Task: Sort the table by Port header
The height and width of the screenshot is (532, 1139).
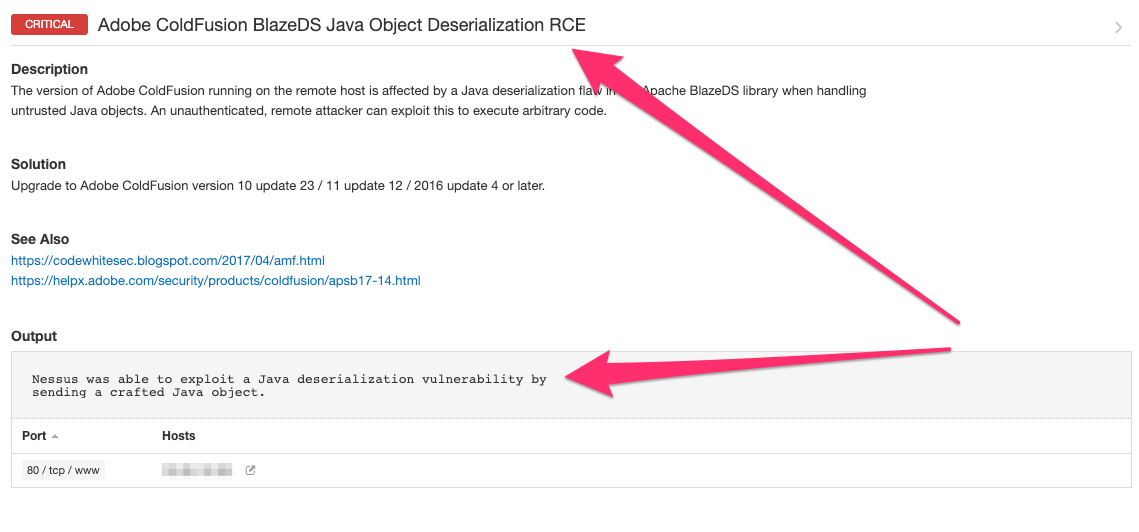Action: tap(34, 436)
